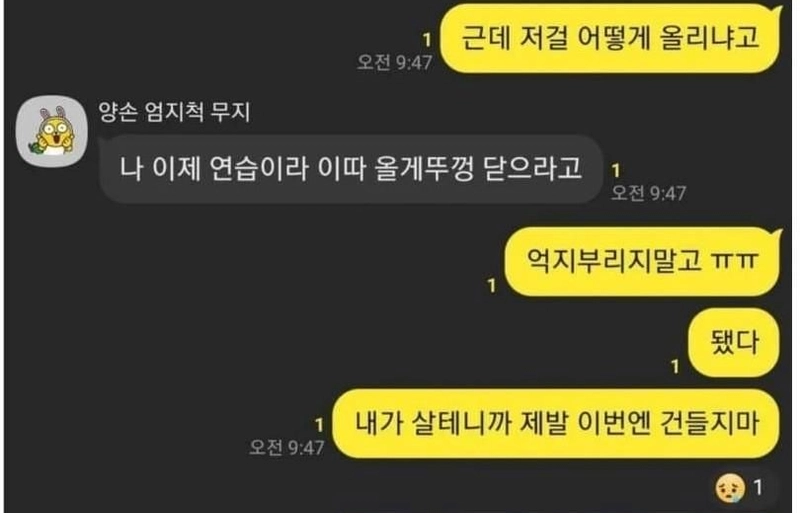The width and height of the screenshot is (800, 513).
Task: Click unread count beside the gray received message
Action: (616, 170)
